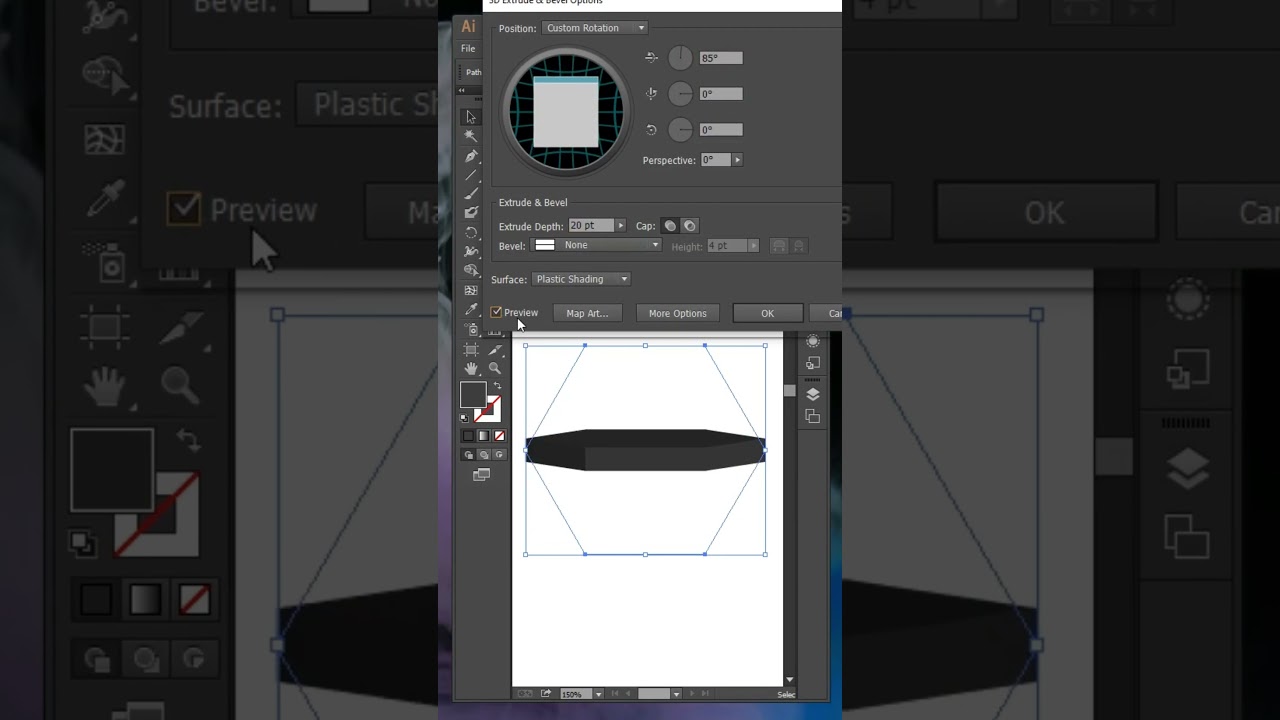Switch to Draw Normal mode

tap(468, 455)
